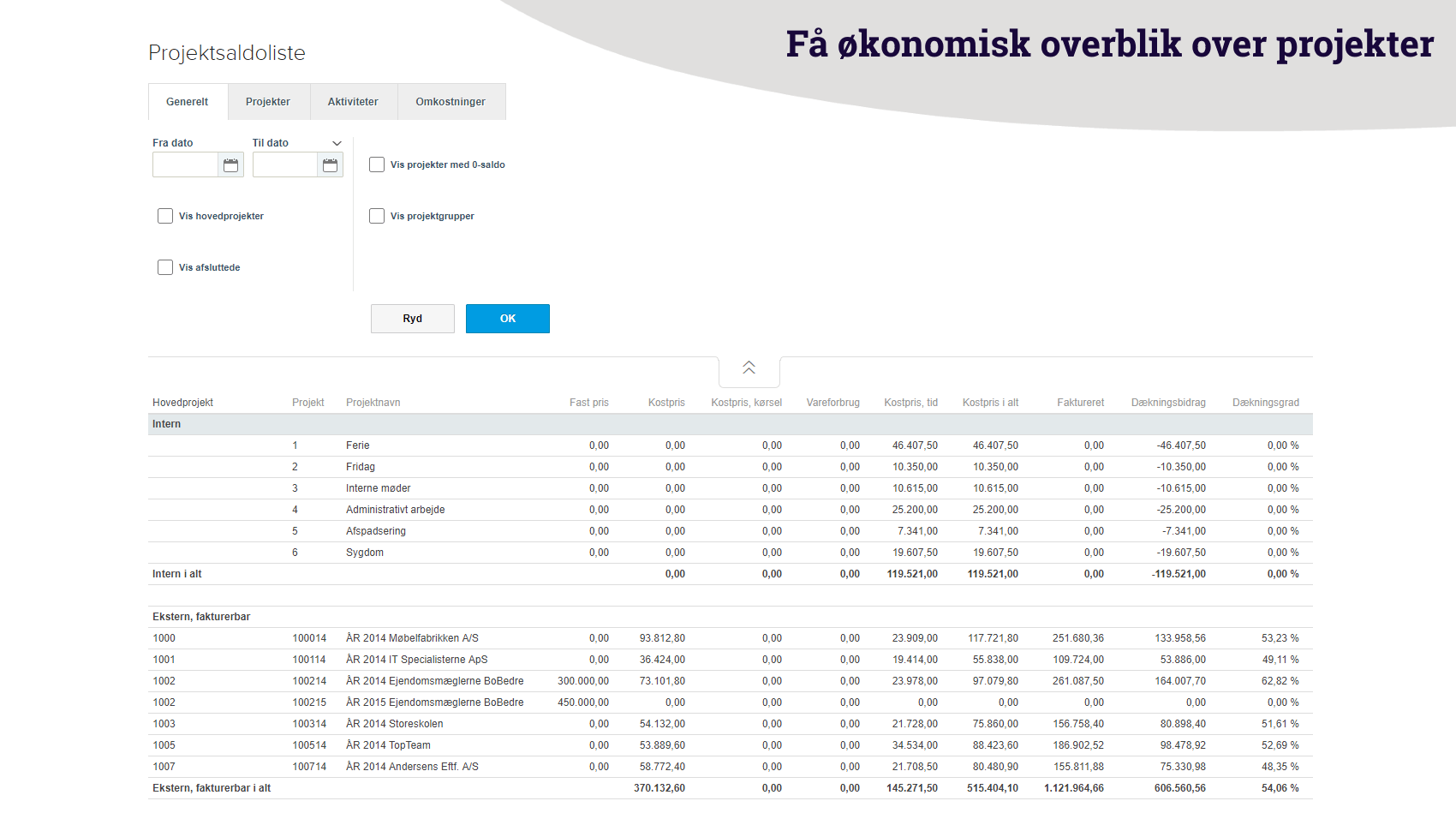Select the Omkostninger tab
The image size is (1456, 819).
(451, 102)
